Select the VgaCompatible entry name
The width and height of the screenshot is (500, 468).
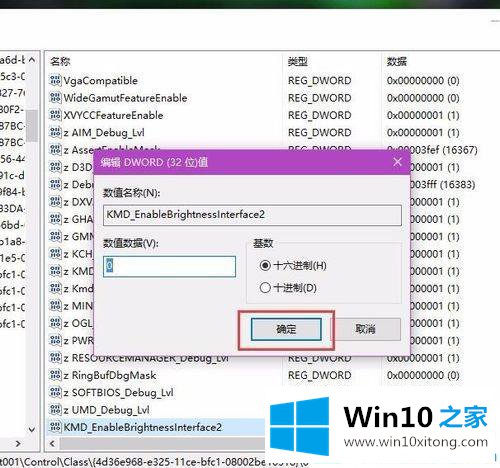click(x=100, y=81)
